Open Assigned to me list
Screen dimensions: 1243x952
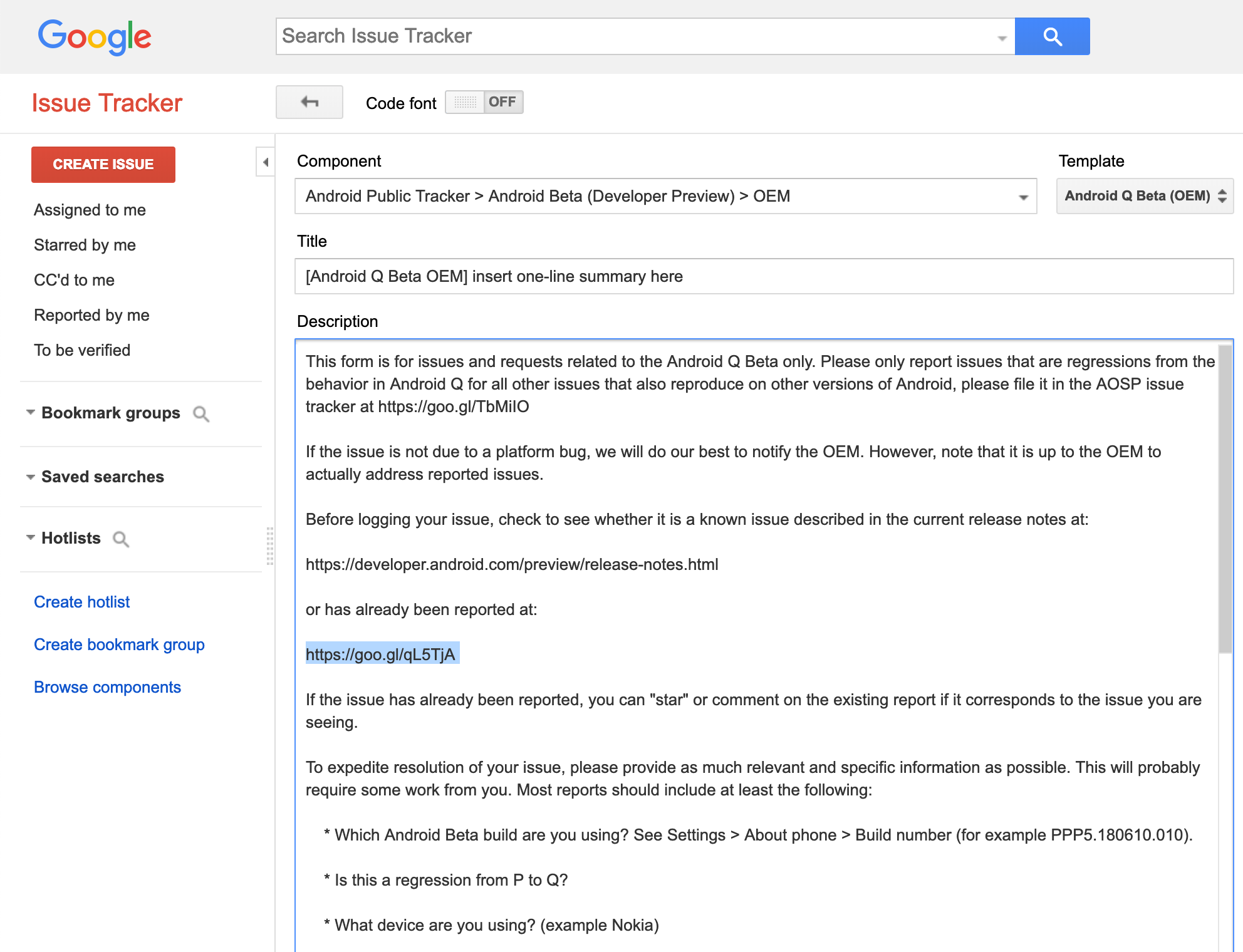pos(90,210)
